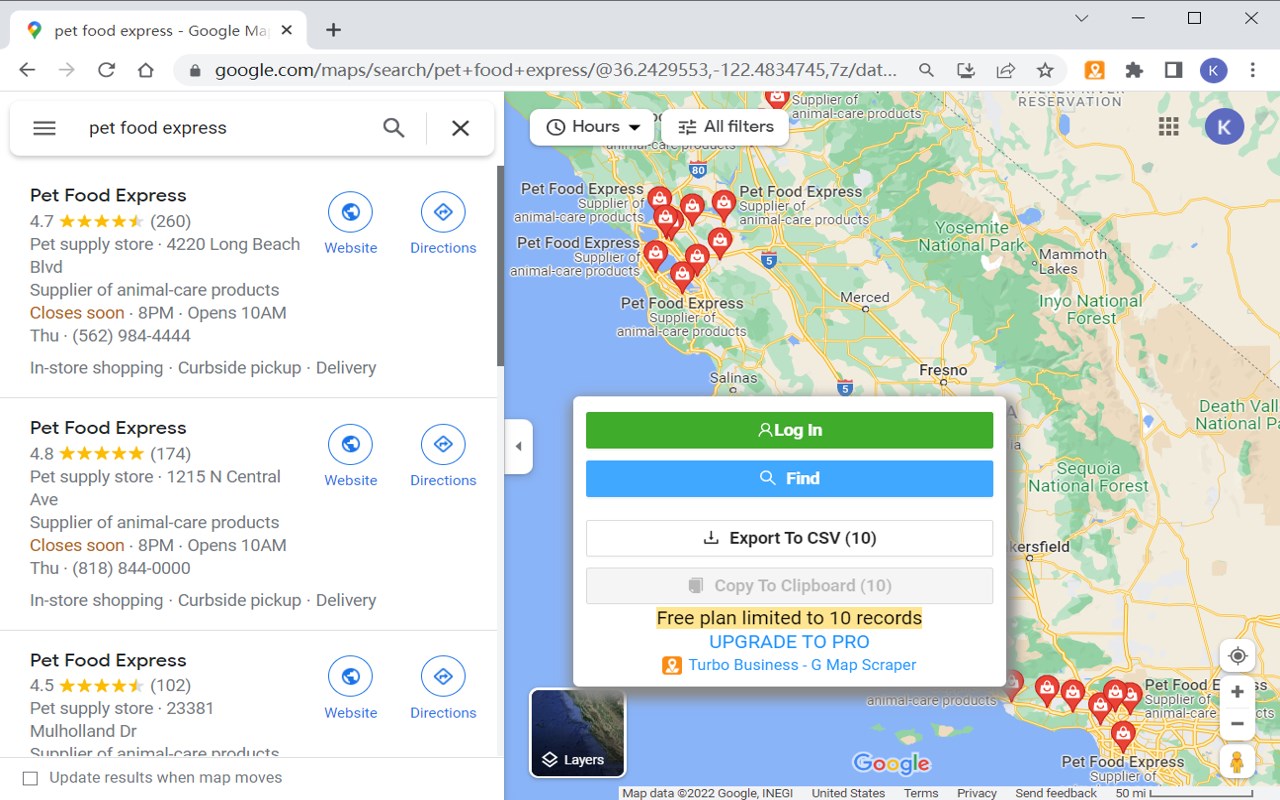
Task: Click the Fresno city label on the map
Action: [943, 370]
